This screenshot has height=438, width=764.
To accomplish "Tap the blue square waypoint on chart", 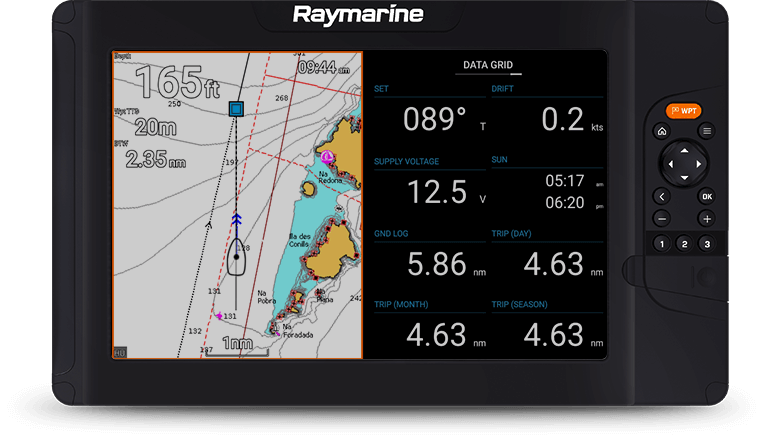I will click(x=236, y=109).
